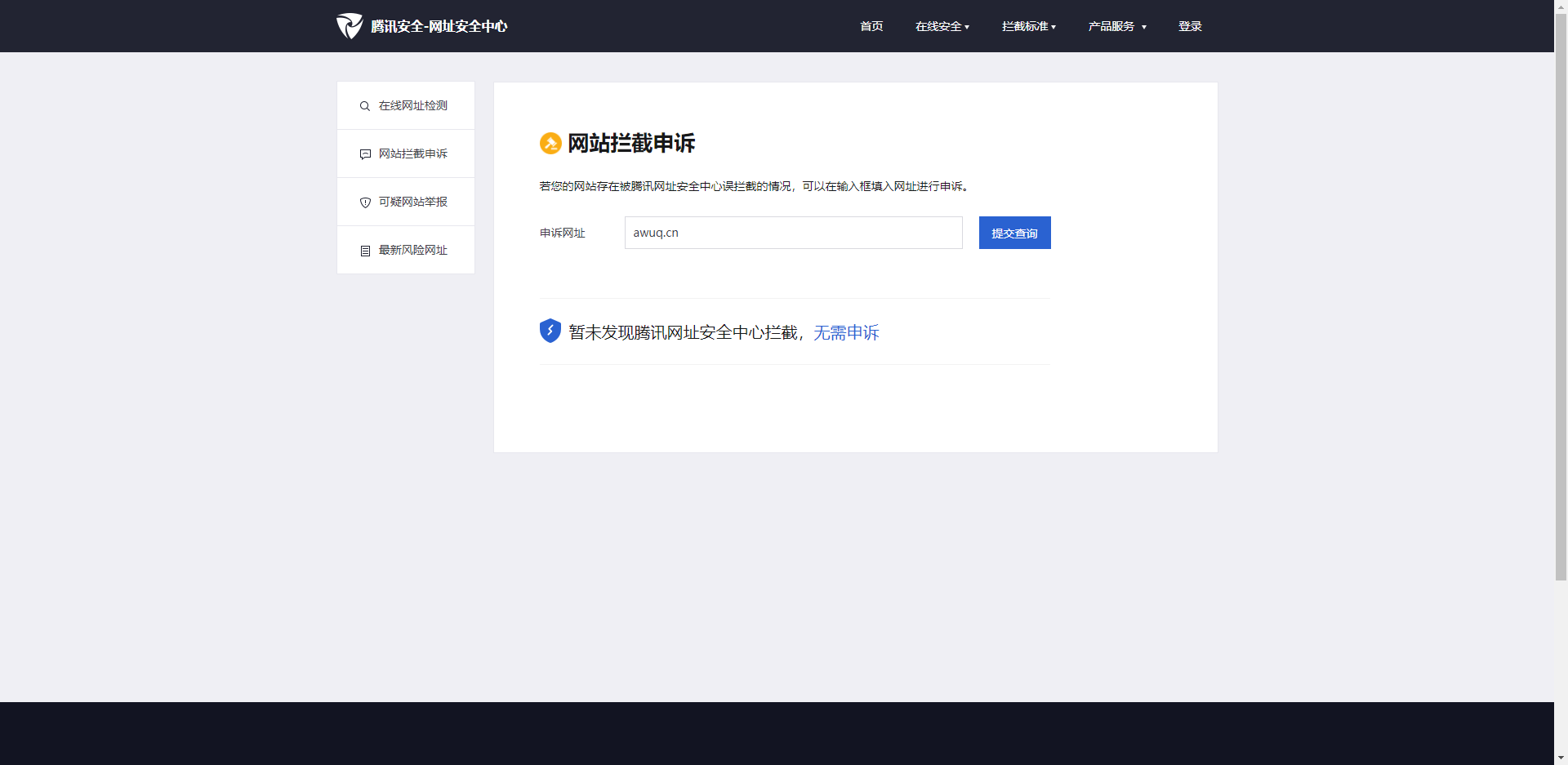Open 在线网址检测 in the sidebar
This screenshot has width=1568, height=765.
[406, 105]
